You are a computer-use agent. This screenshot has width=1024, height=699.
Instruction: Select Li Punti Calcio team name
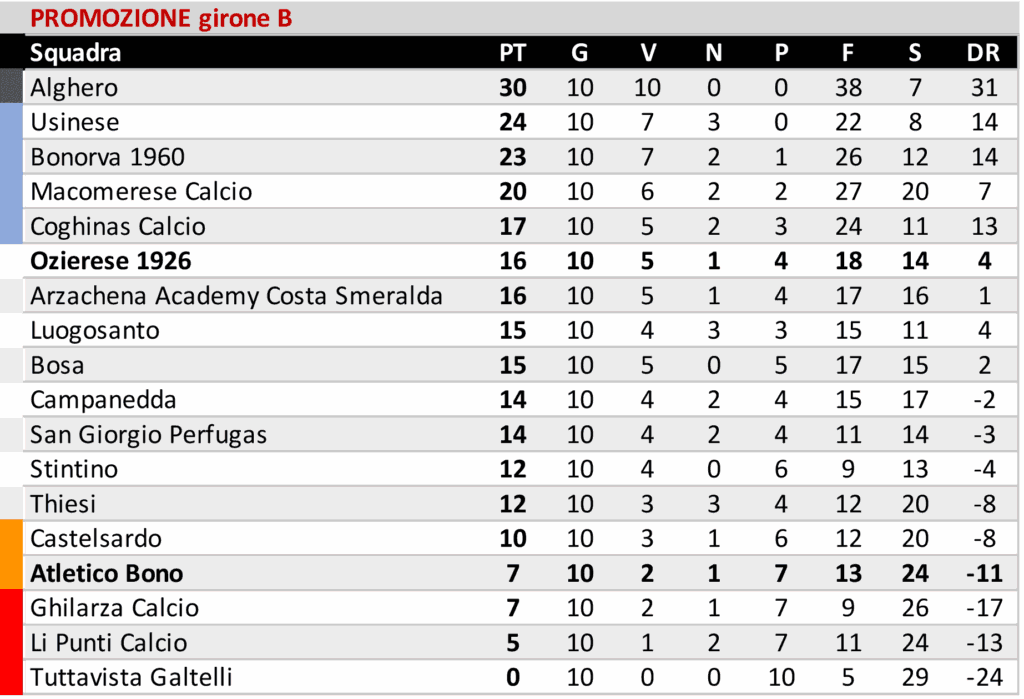click(x=109, y=643)
